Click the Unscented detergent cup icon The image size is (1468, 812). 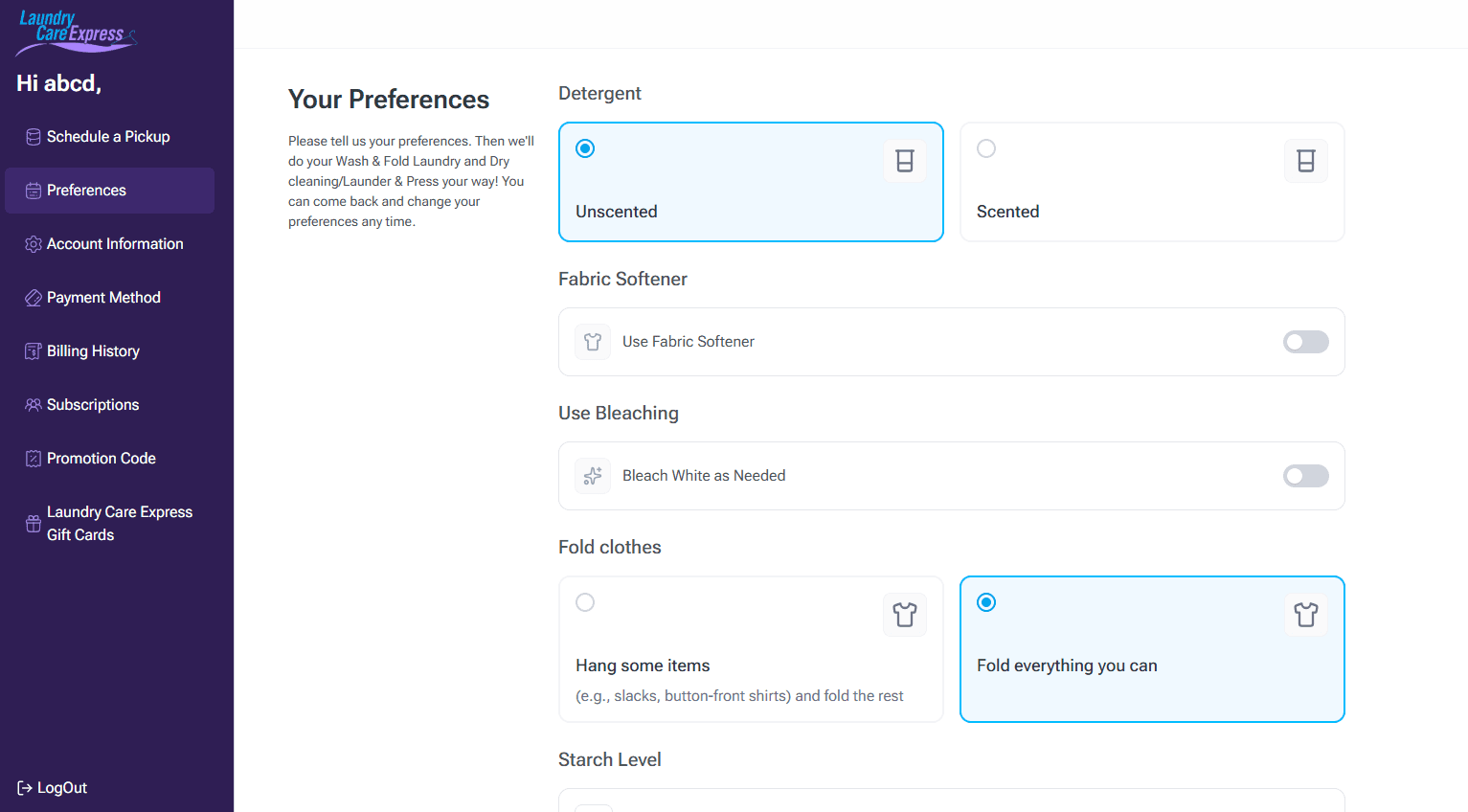(x=905, y=161)
